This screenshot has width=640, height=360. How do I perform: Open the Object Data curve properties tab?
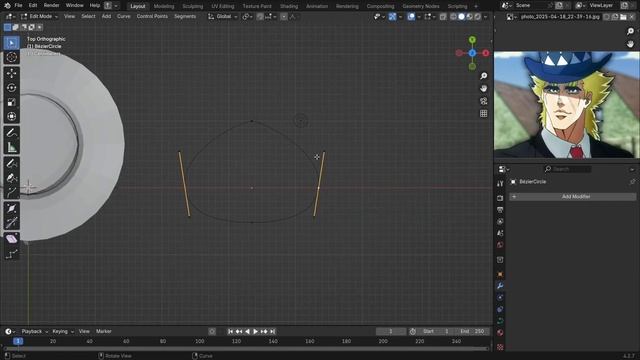coord(500,321)
